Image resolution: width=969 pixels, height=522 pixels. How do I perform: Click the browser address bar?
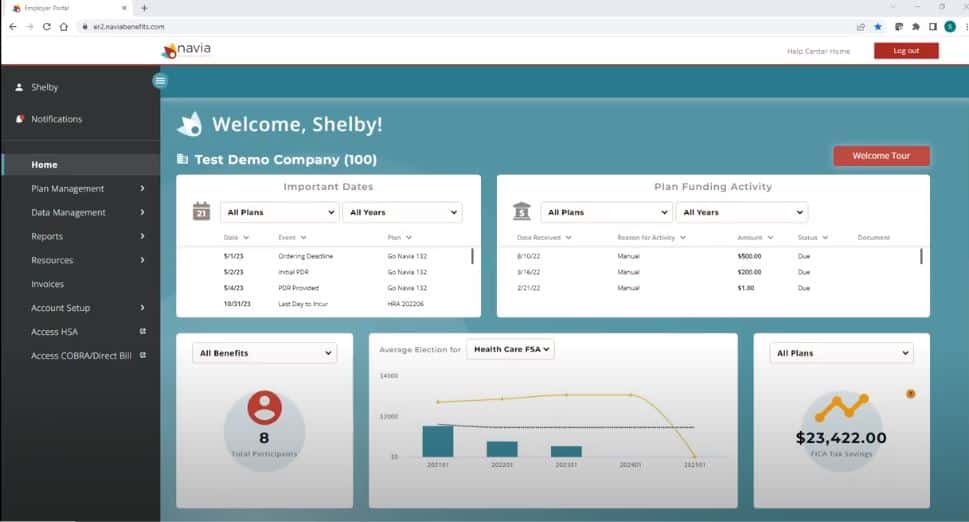463,27
